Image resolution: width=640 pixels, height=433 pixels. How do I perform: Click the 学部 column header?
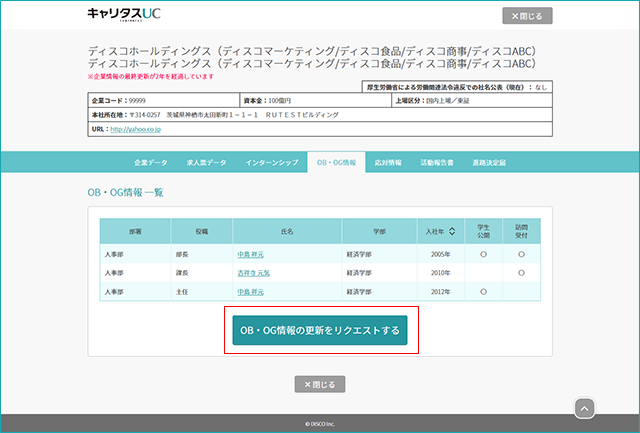point(380,231)
